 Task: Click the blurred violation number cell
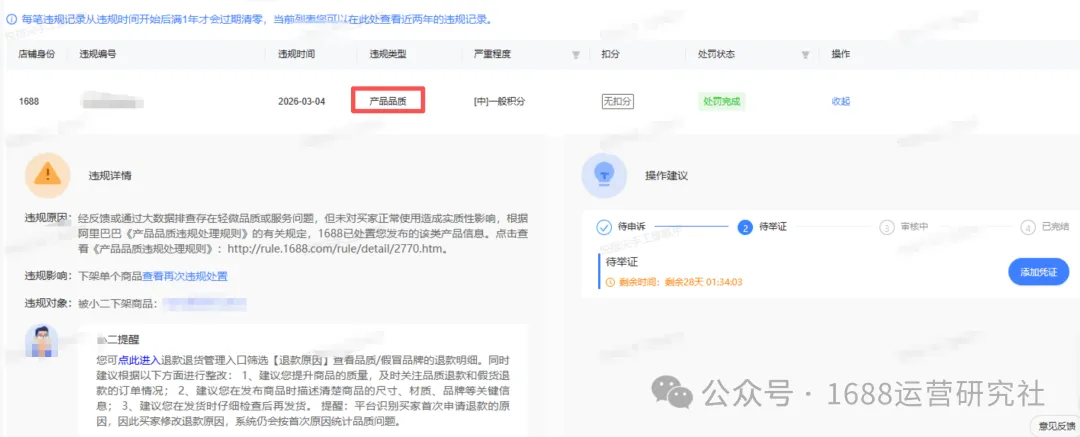112,102
